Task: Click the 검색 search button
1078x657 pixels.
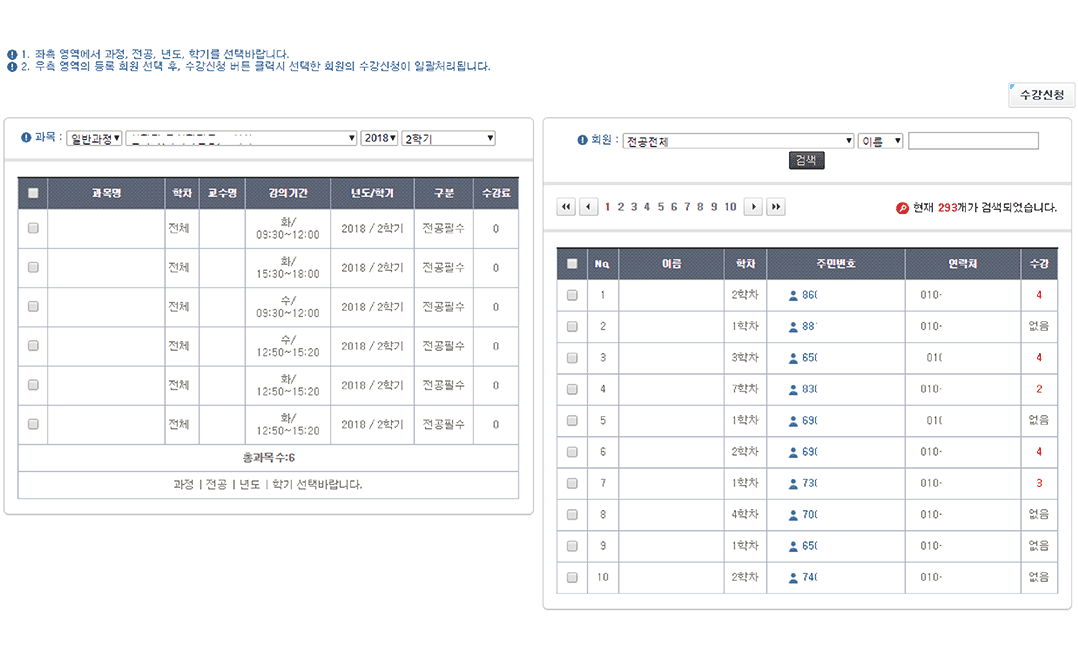Action: pyautogui.click(x=806, y=160)
